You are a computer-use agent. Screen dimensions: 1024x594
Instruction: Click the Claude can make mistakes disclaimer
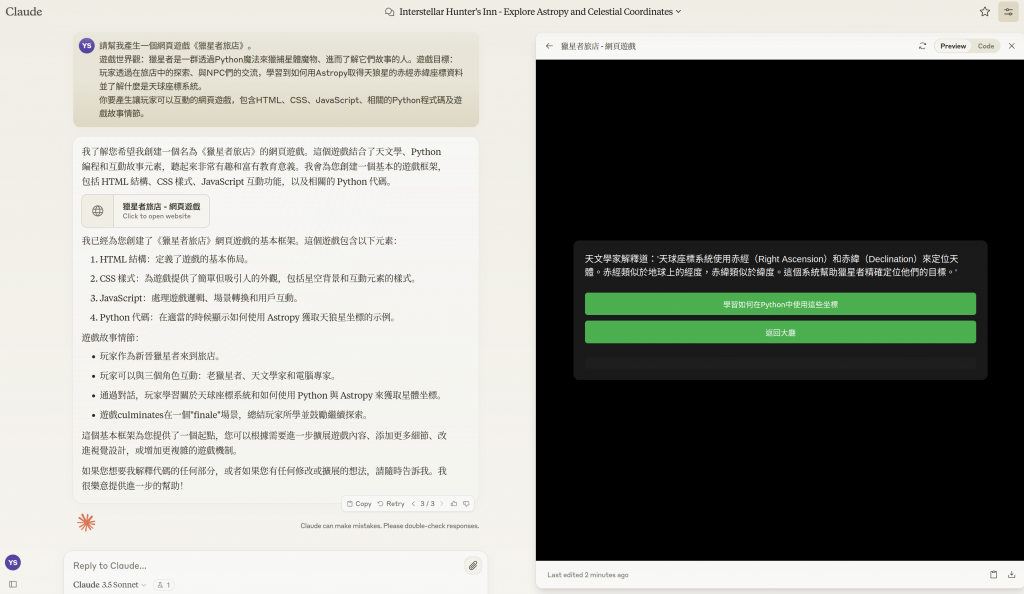[389, 525]
